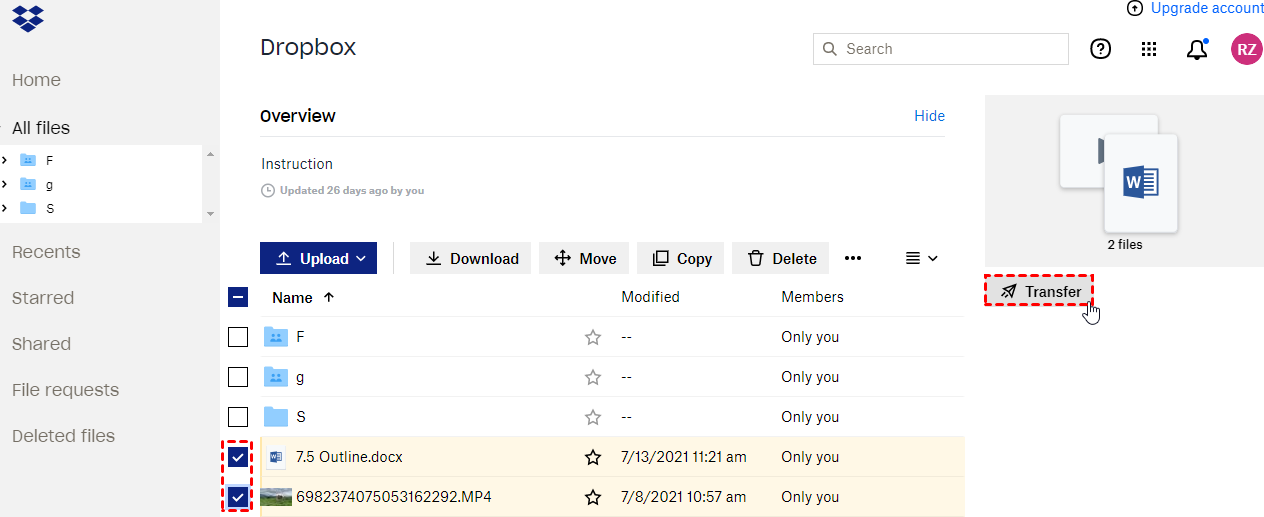Toggle the select-all header checkbox

point(238,297)
